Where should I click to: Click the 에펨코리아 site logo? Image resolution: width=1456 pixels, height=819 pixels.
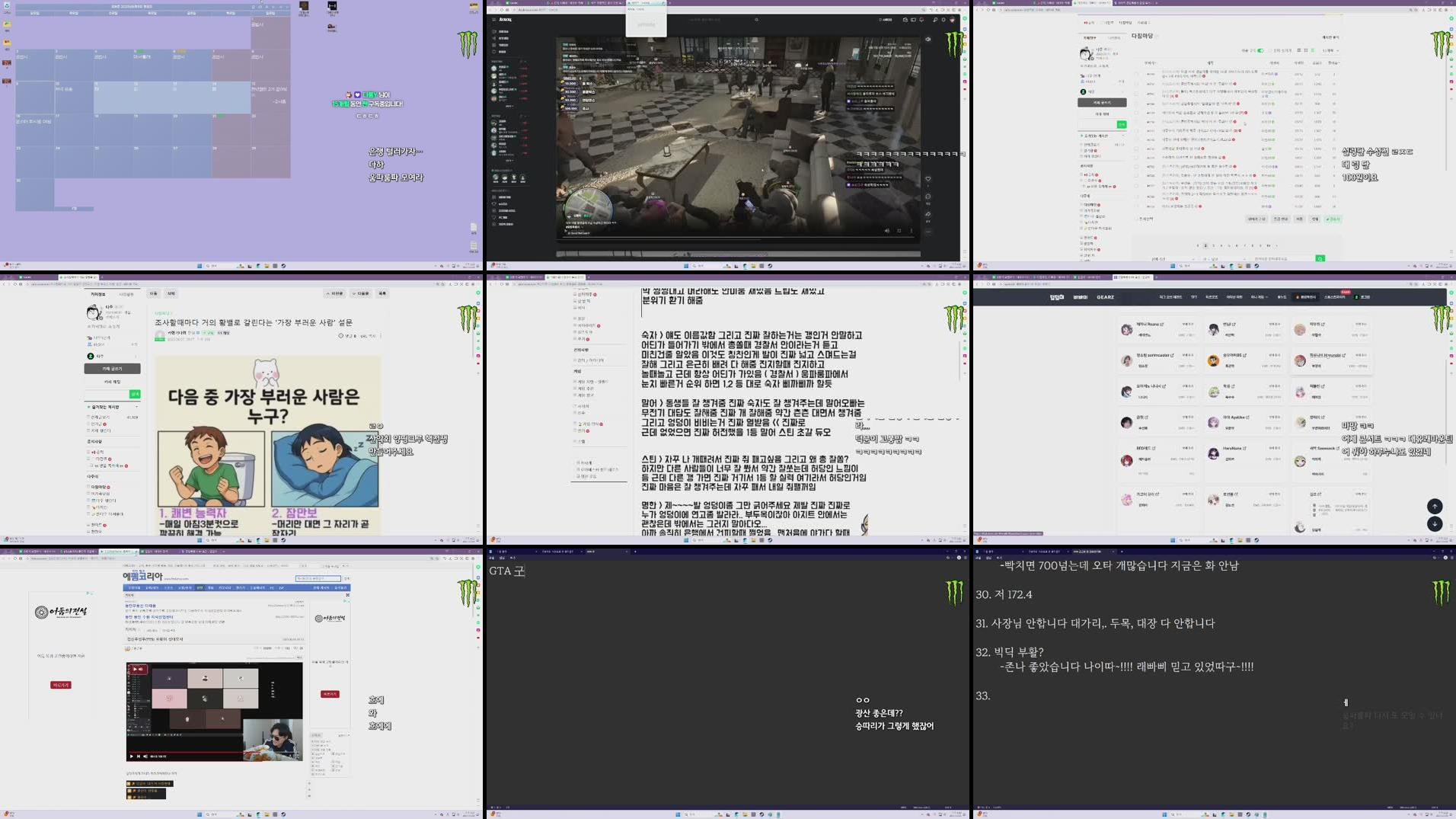142,576
